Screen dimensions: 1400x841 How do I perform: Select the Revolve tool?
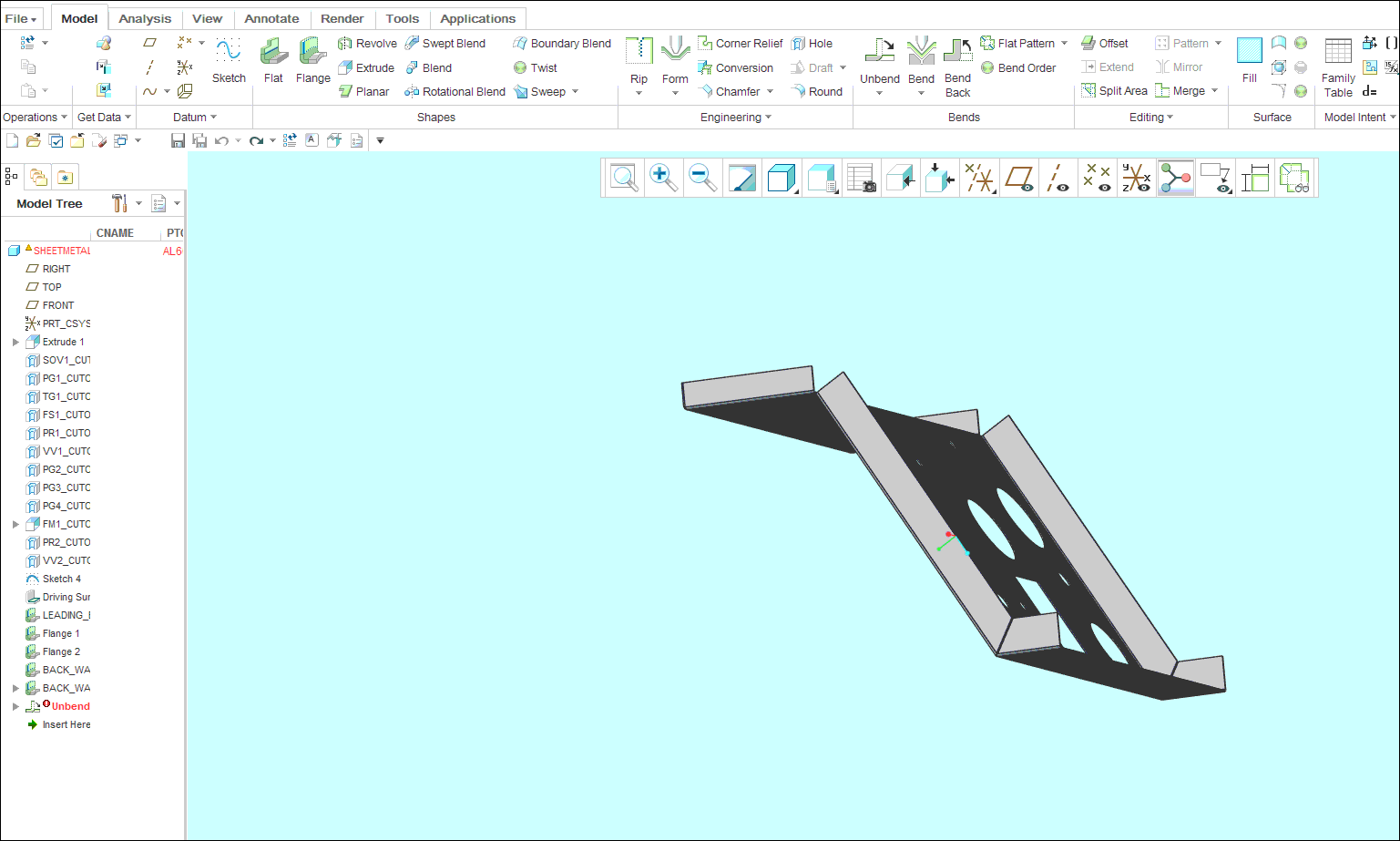[367, 43]
